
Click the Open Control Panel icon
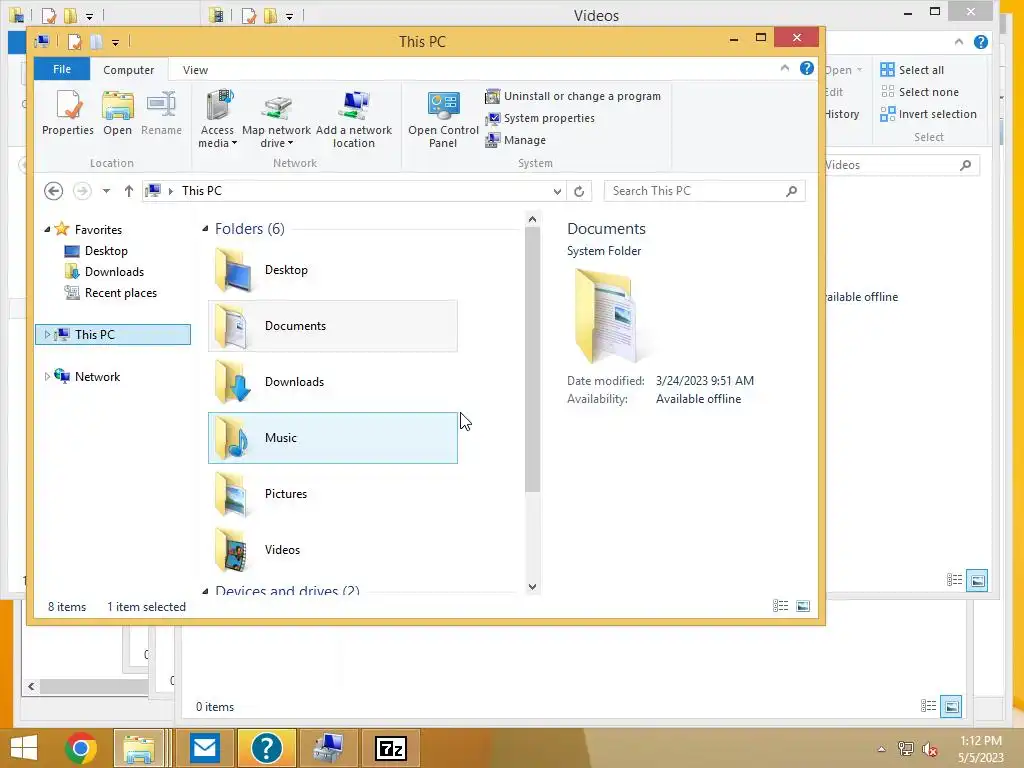tap(443, 119)
